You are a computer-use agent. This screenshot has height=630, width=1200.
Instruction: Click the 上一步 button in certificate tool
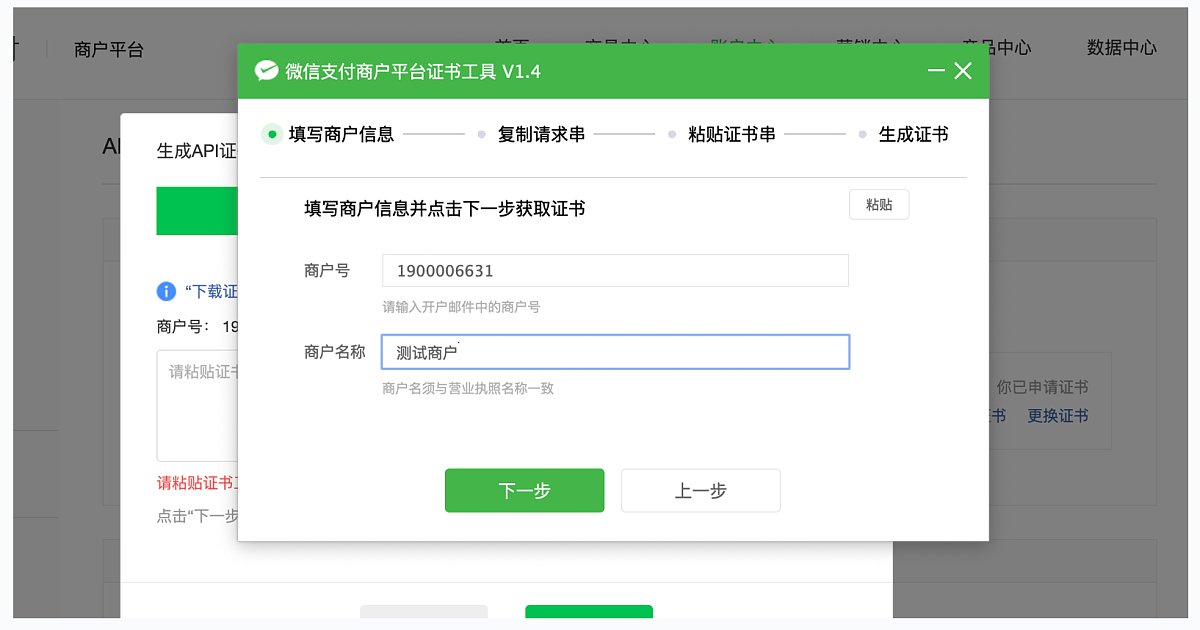point(700,490)
